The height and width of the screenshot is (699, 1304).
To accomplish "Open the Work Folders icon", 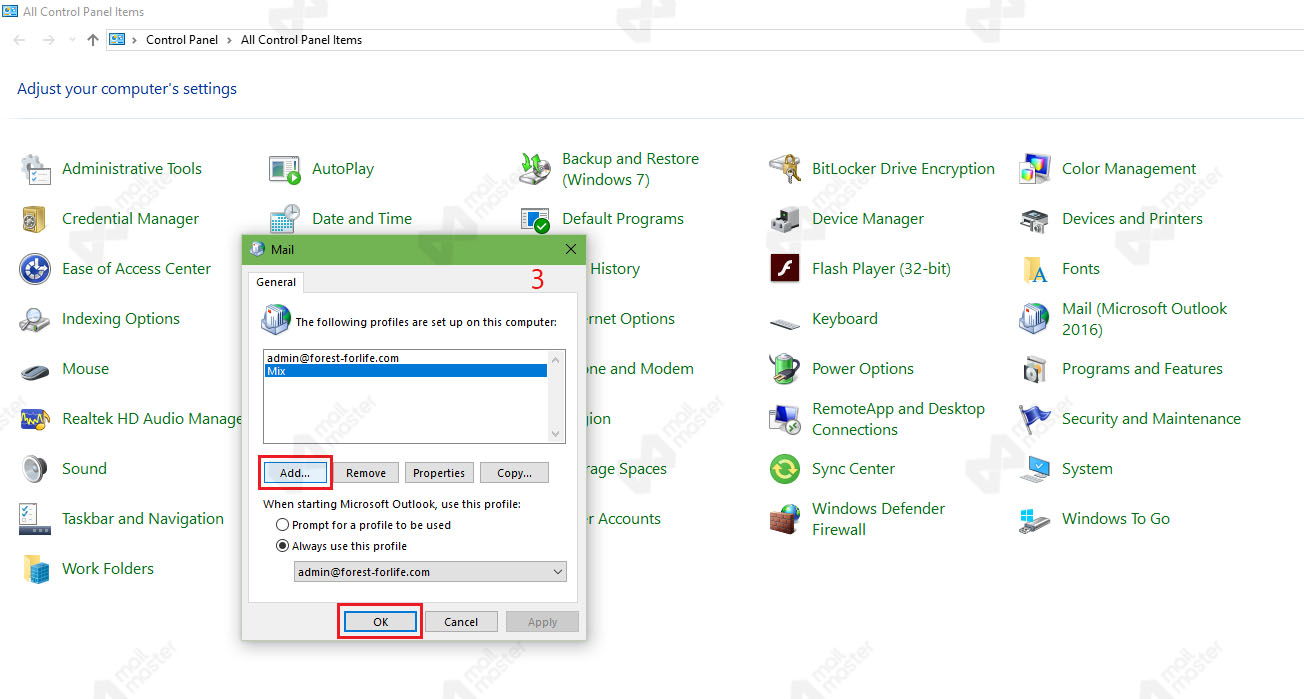I will pos(36,569).
